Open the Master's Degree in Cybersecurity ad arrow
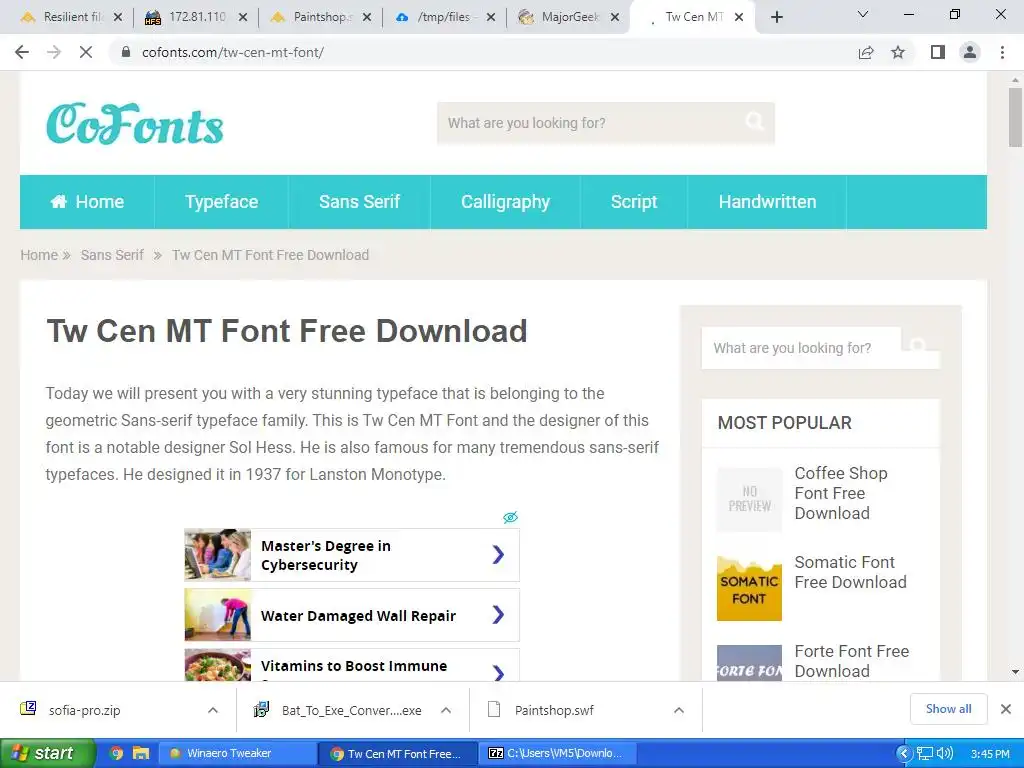 point(498,554)
